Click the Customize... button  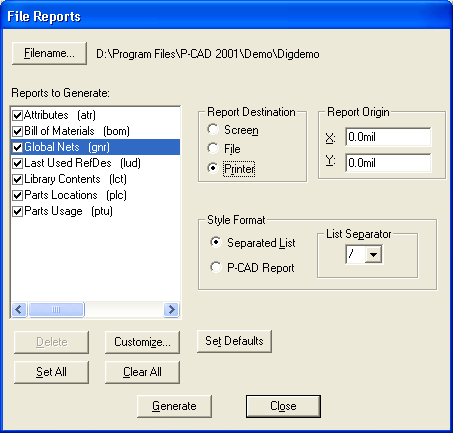click(x=142, y=342)
